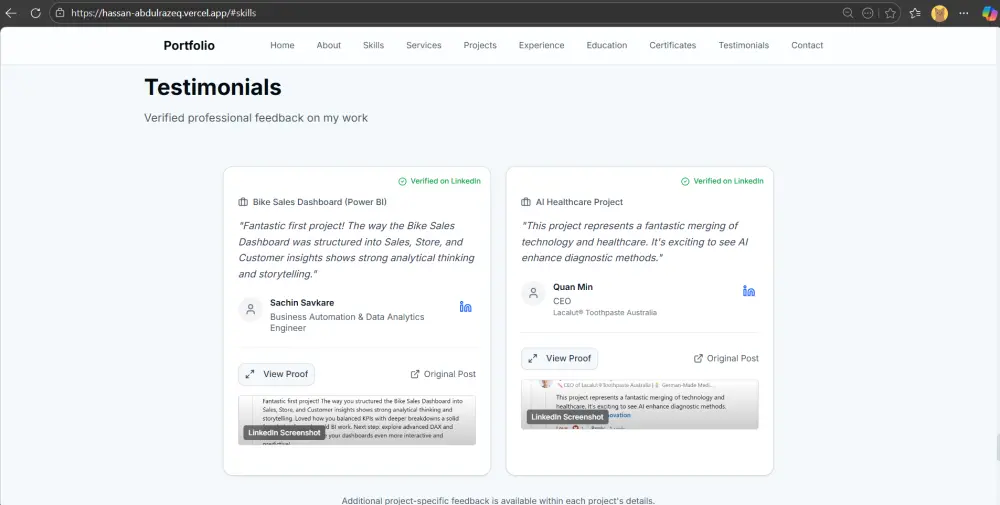Click View Proof on AI Healthcare card
Viewport: 1000px width, 505px height.
[559, 358]
